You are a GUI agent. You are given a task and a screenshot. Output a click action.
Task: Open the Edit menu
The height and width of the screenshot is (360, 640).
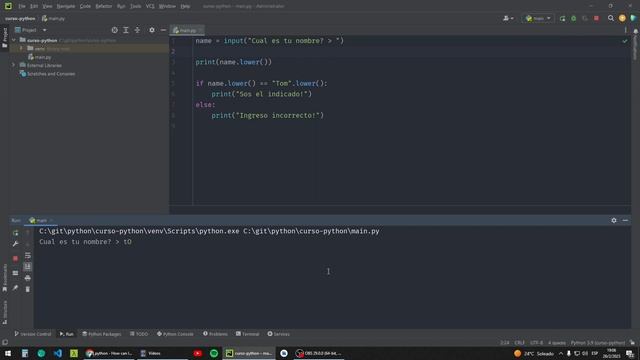[x=34, y=6]
